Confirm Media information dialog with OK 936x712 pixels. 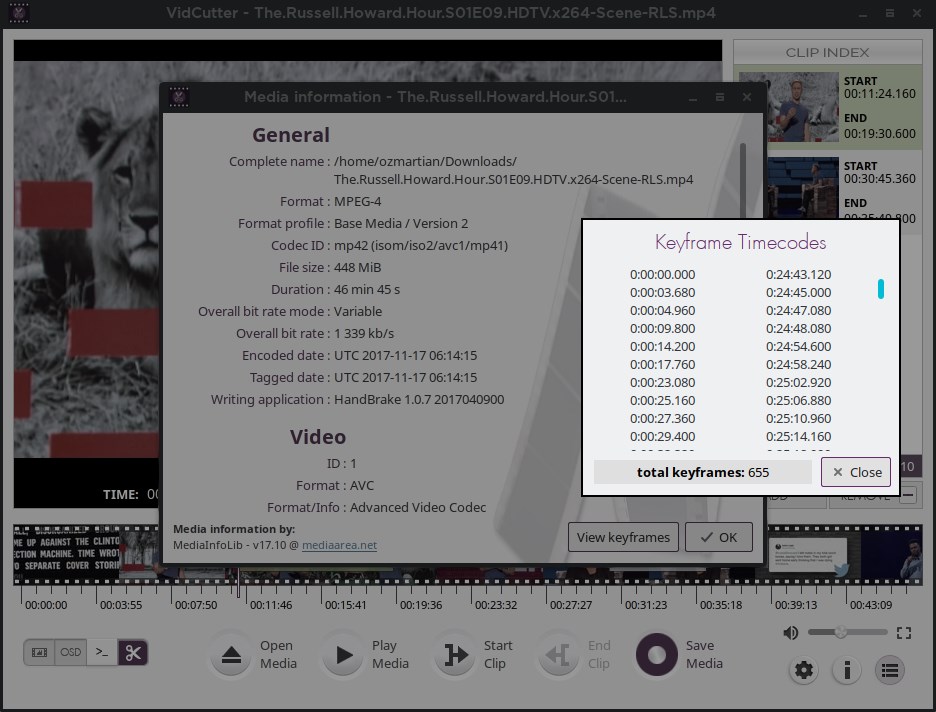[718, 537]
